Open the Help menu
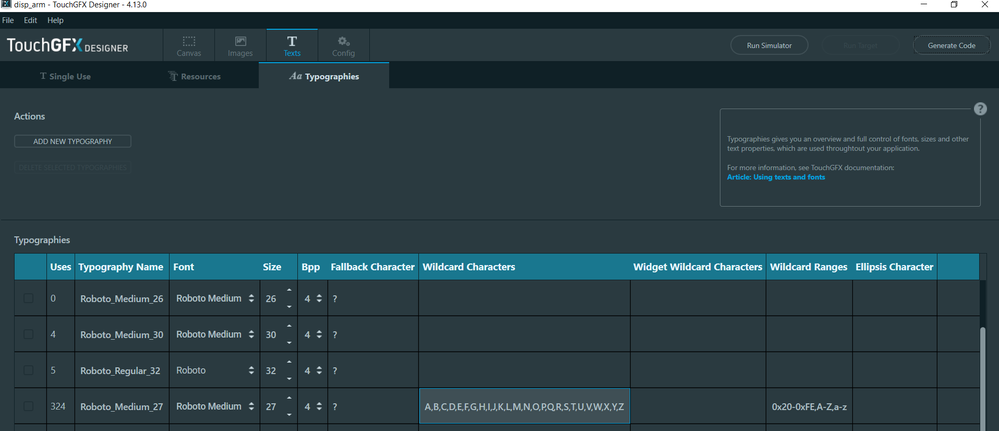Screen dimensions: 999x431 tap(55, 20)
